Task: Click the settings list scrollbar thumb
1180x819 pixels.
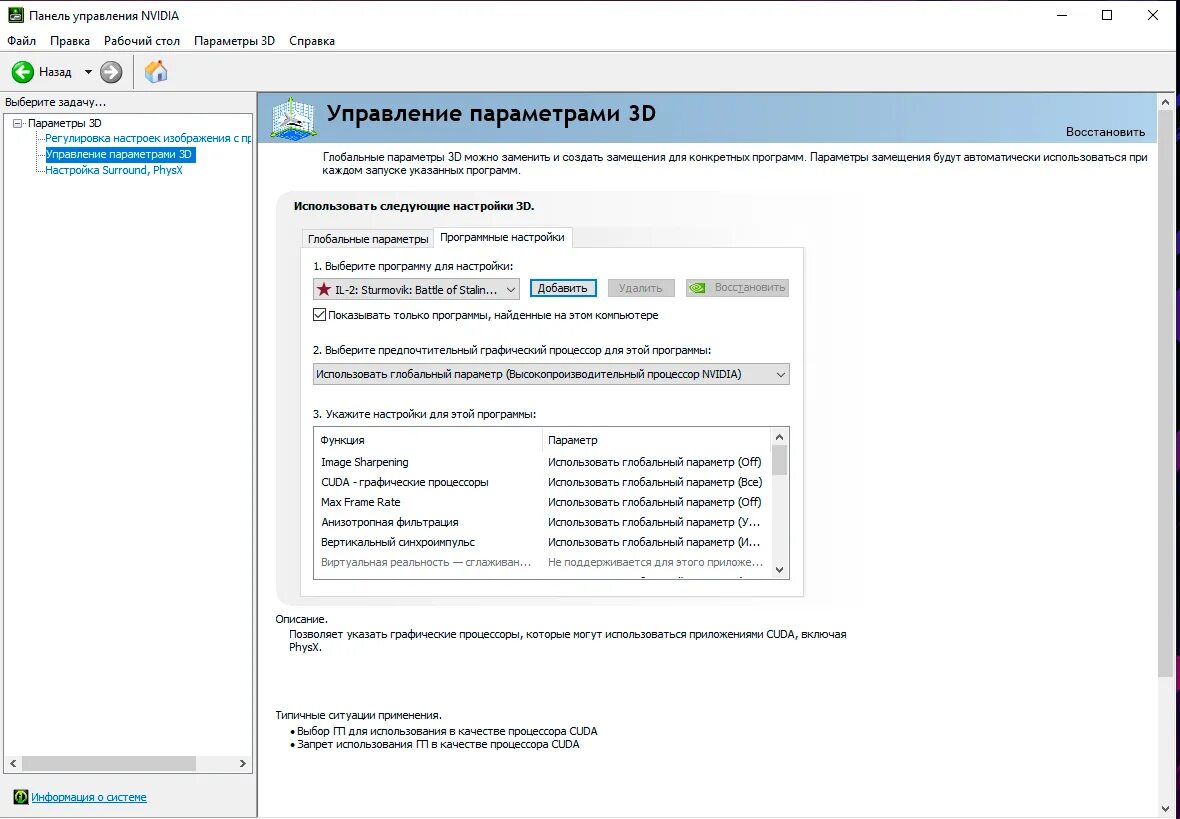Action: (779, 460)
